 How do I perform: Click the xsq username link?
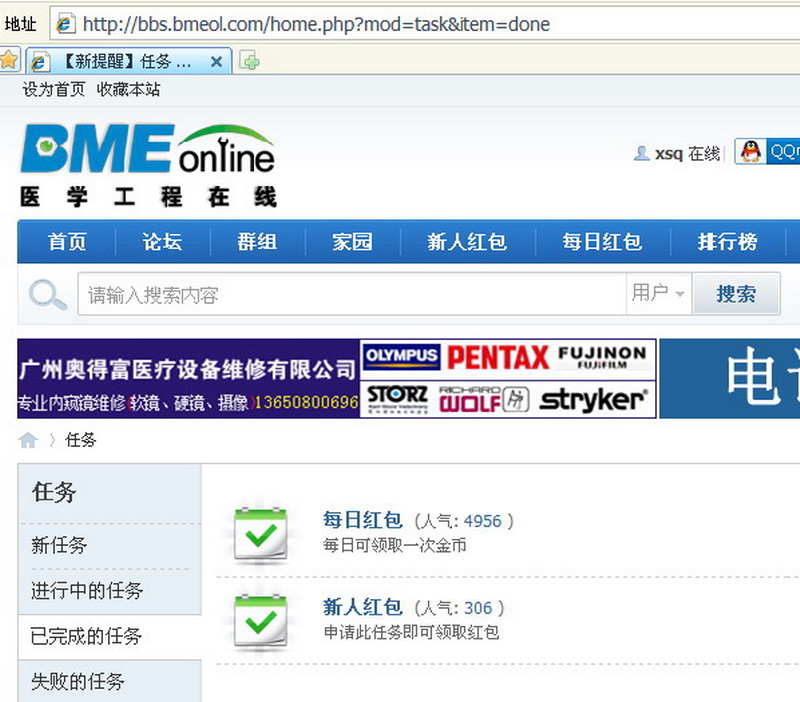tap(668, 154)
